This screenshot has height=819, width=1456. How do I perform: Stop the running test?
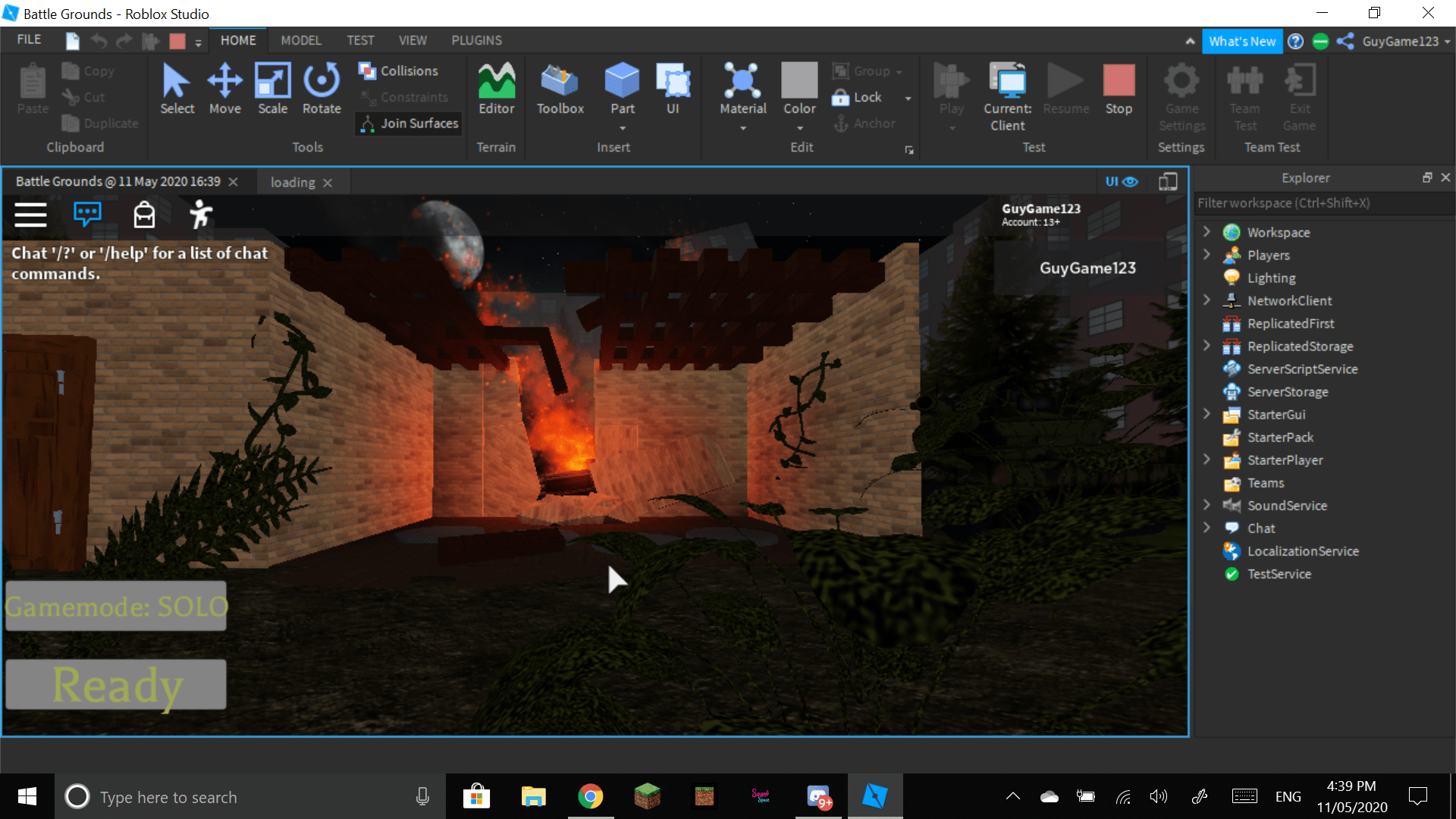(x=1119, y=89)
